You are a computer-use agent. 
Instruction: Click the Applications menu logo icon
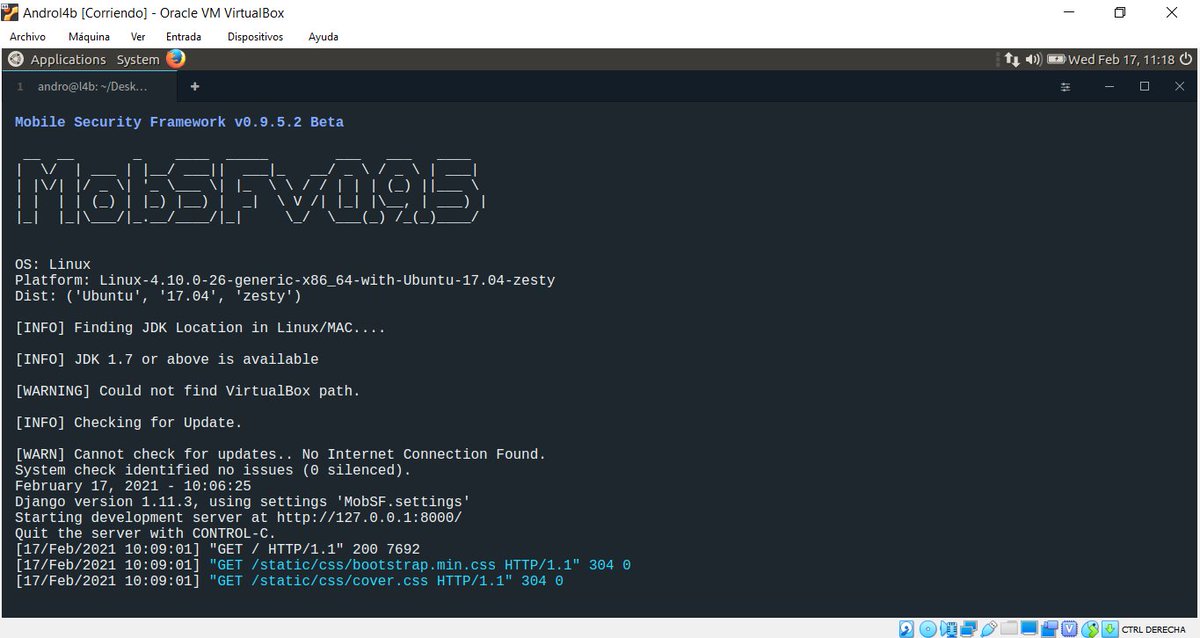click(x=16, y=60)
